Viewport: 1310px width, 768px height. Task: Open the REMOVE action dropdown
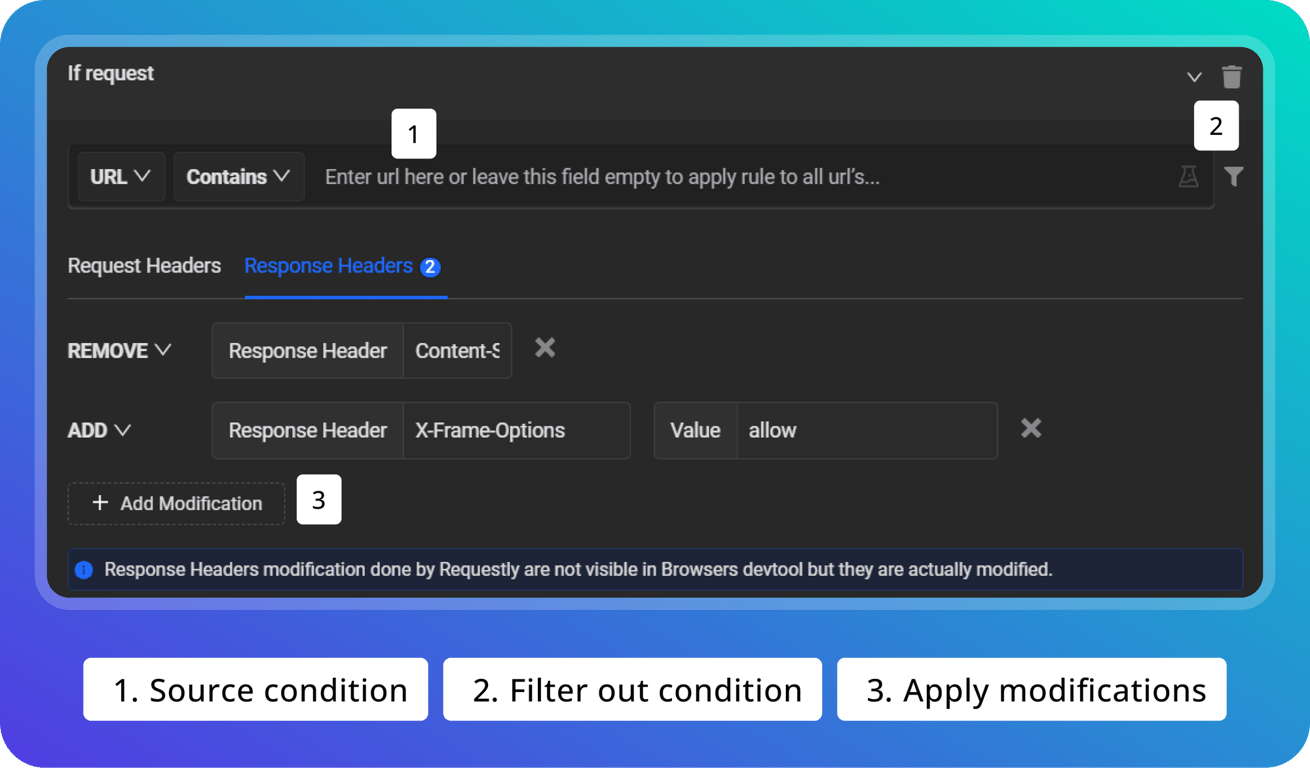pos(119,350)
